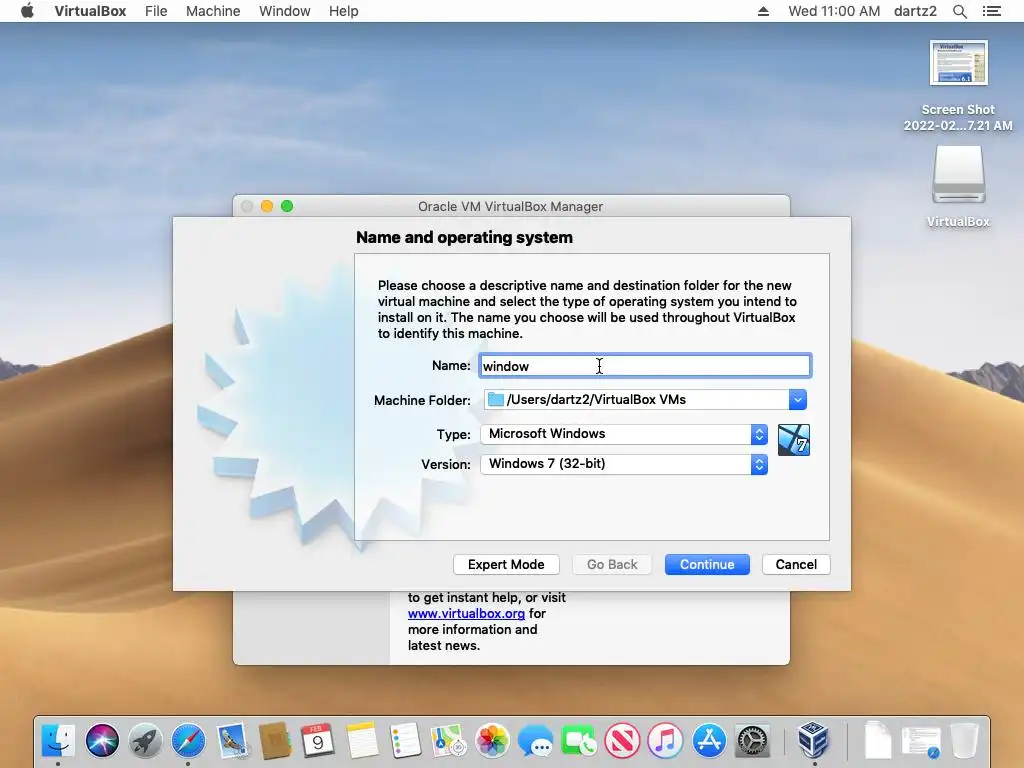This screenshot has height=768, width=1024.
Task: Open iTunes music note icon in dock
Action: [665, 741]
